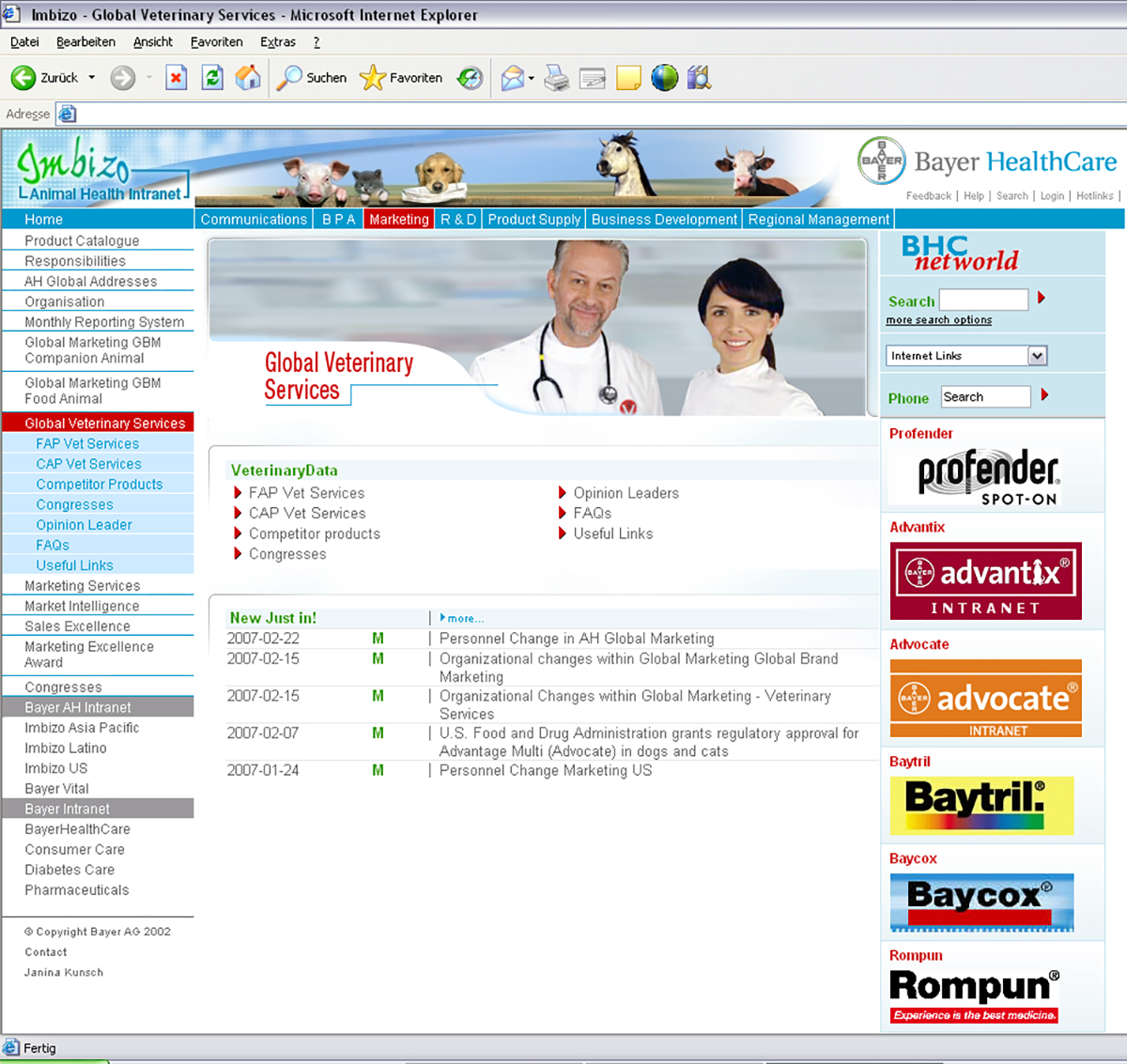Click the Back arrow icon (Zurück)
The height and width of the screenshot is (1064, 1127).
(x=23, y=78)
